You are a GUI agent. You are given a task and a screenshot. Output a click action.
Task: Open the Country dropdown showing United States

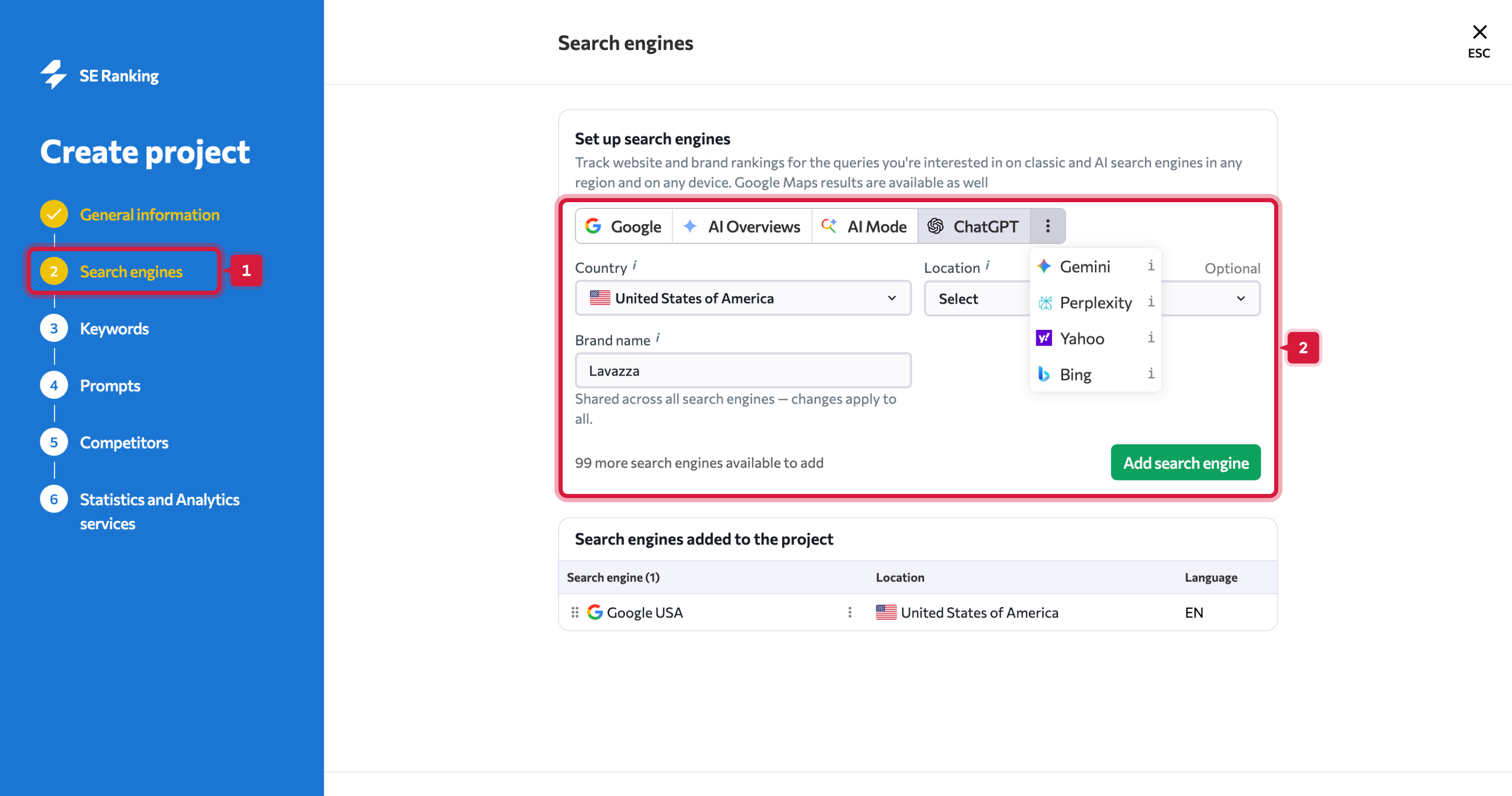tap(742, 298)
